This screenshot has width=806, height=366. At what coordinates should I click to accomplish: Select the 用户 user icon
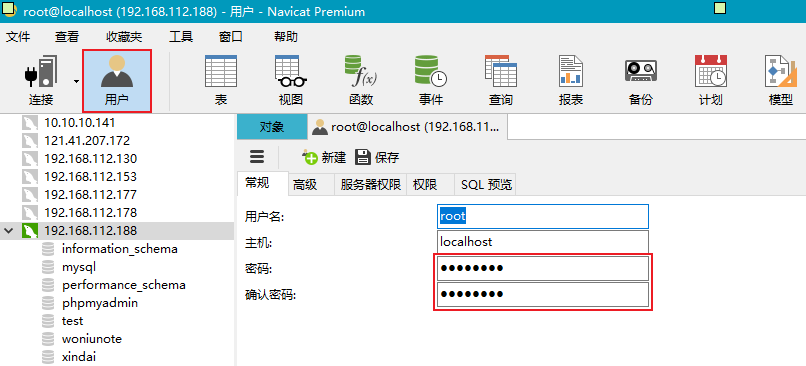pos(117,81)
